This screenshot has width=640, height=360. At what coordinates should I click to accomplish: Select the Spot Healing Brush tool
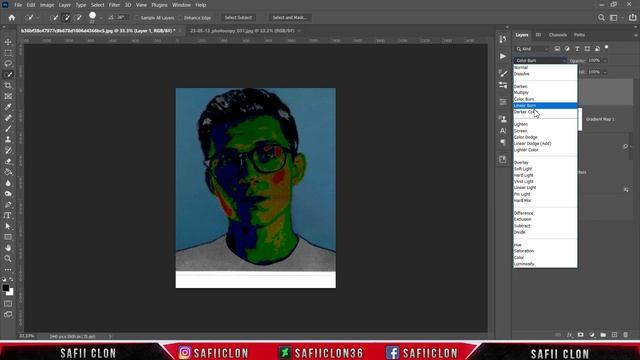pyautogui.click(x=8, y=118)
